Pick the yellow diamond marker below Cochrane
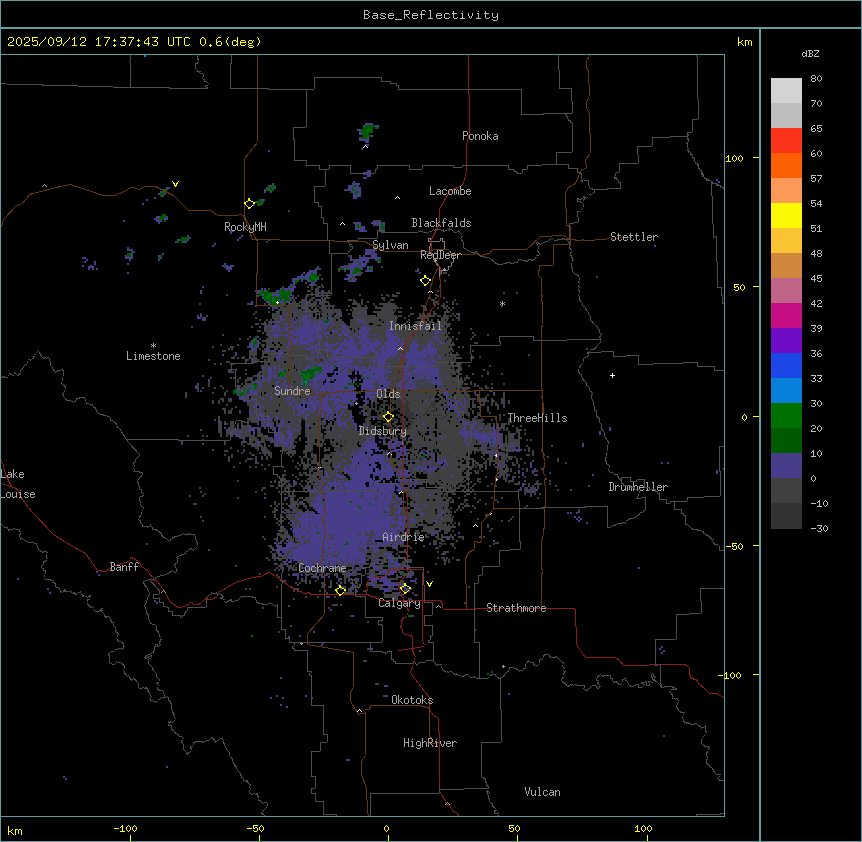This screenshot has height=842, width=862. (340, 590)
